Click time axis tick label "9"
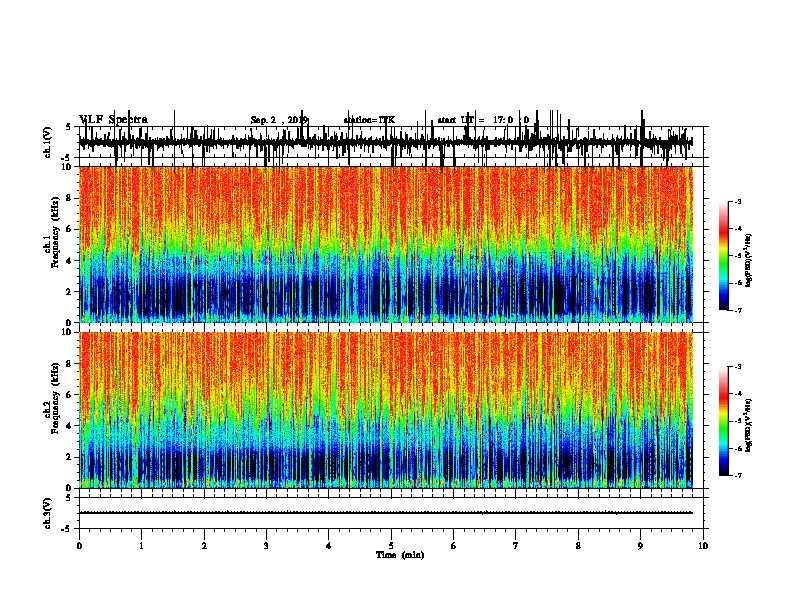 point(640,546)
